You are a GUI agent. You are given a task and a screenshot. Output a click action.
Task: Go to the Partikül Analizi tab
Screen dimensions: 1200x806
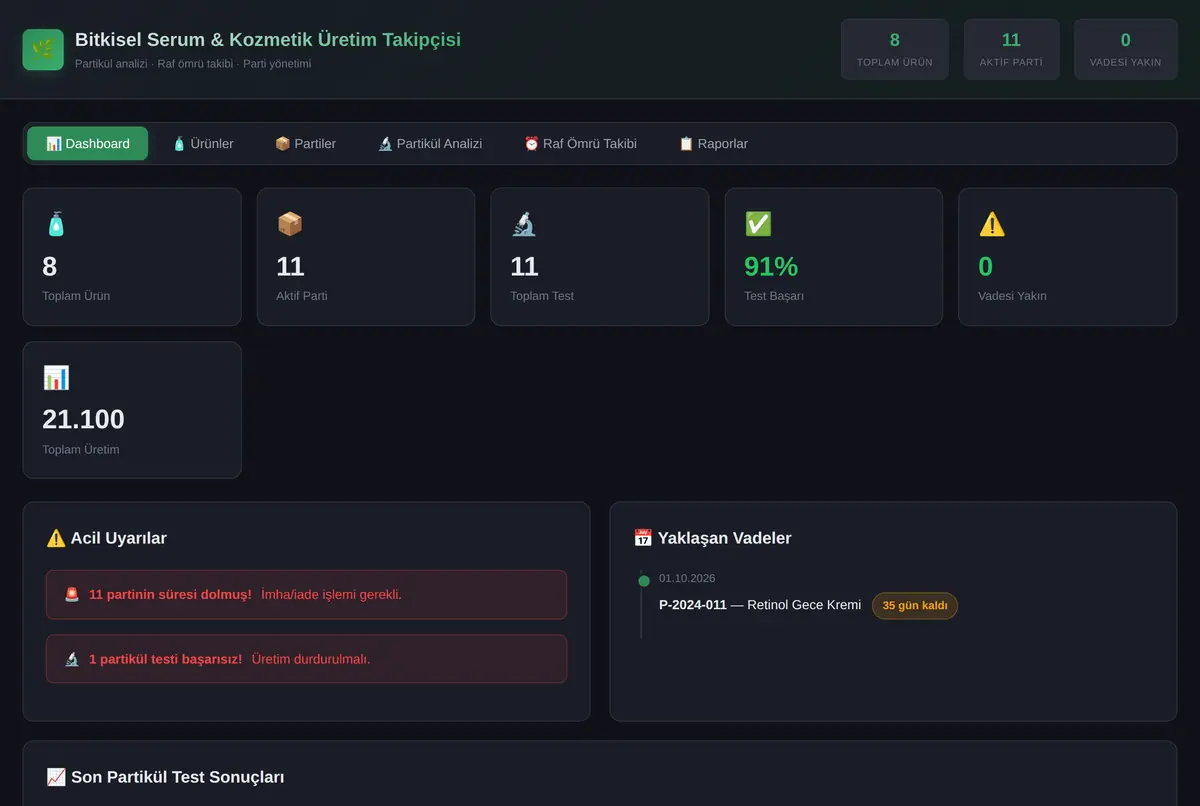(x=430, y=144)
